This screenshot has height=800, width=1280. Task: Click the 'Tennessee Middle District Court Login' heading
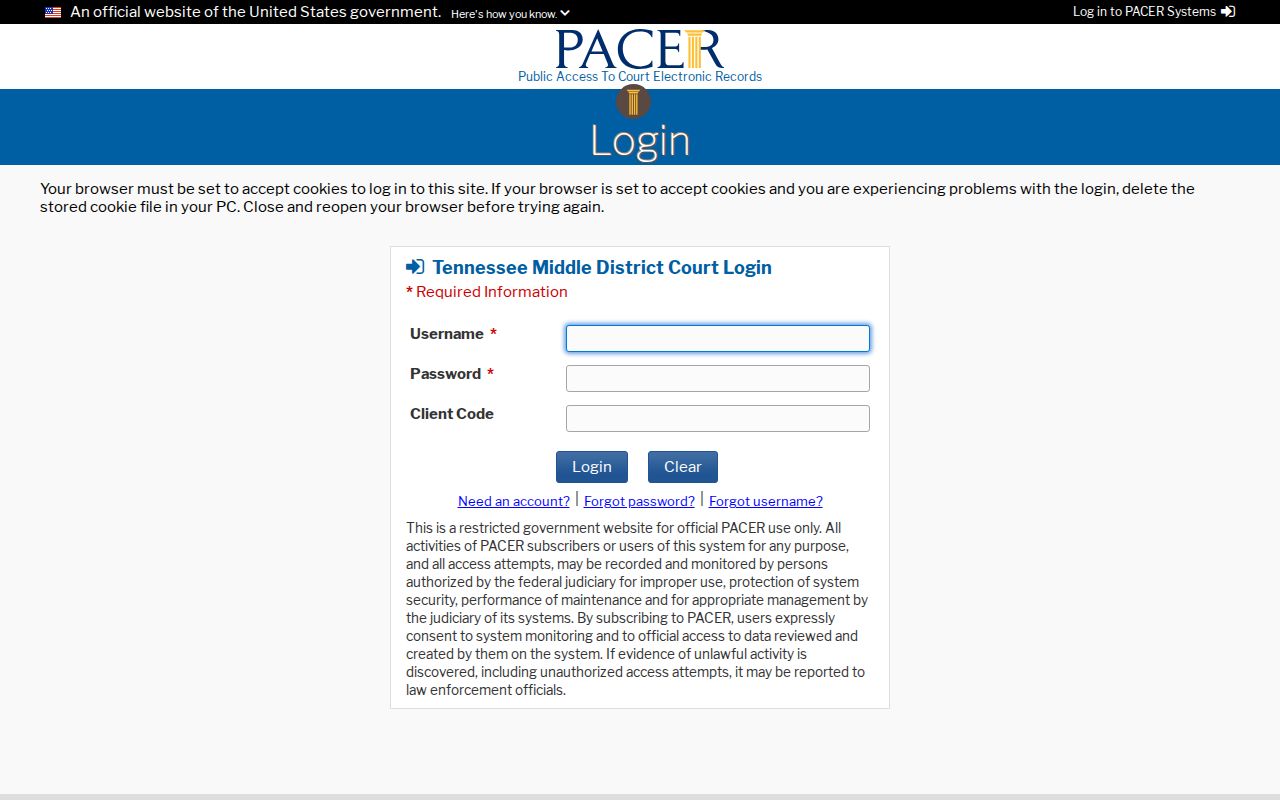(602, 267)
